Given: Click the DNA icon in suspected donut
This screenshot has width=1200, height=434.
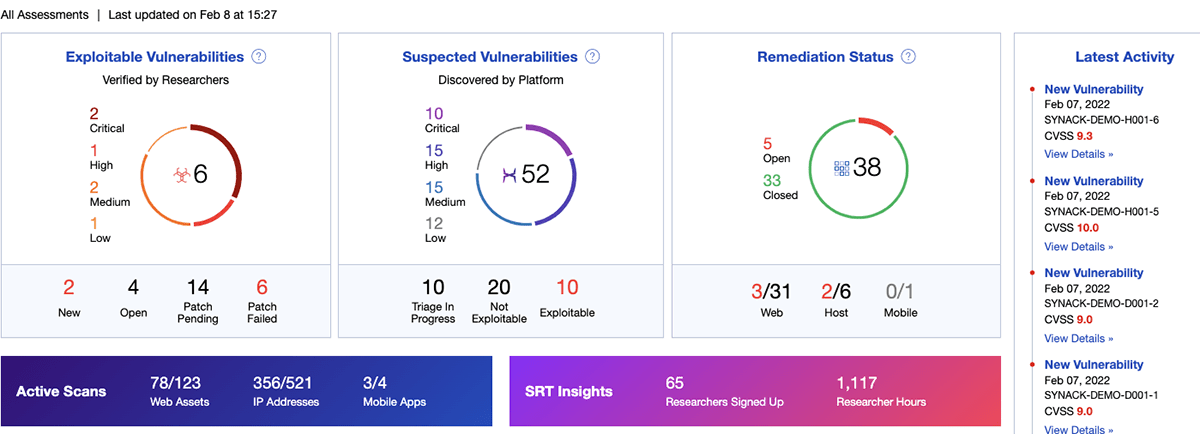Looking at the screenshot, I should point(510,175).
